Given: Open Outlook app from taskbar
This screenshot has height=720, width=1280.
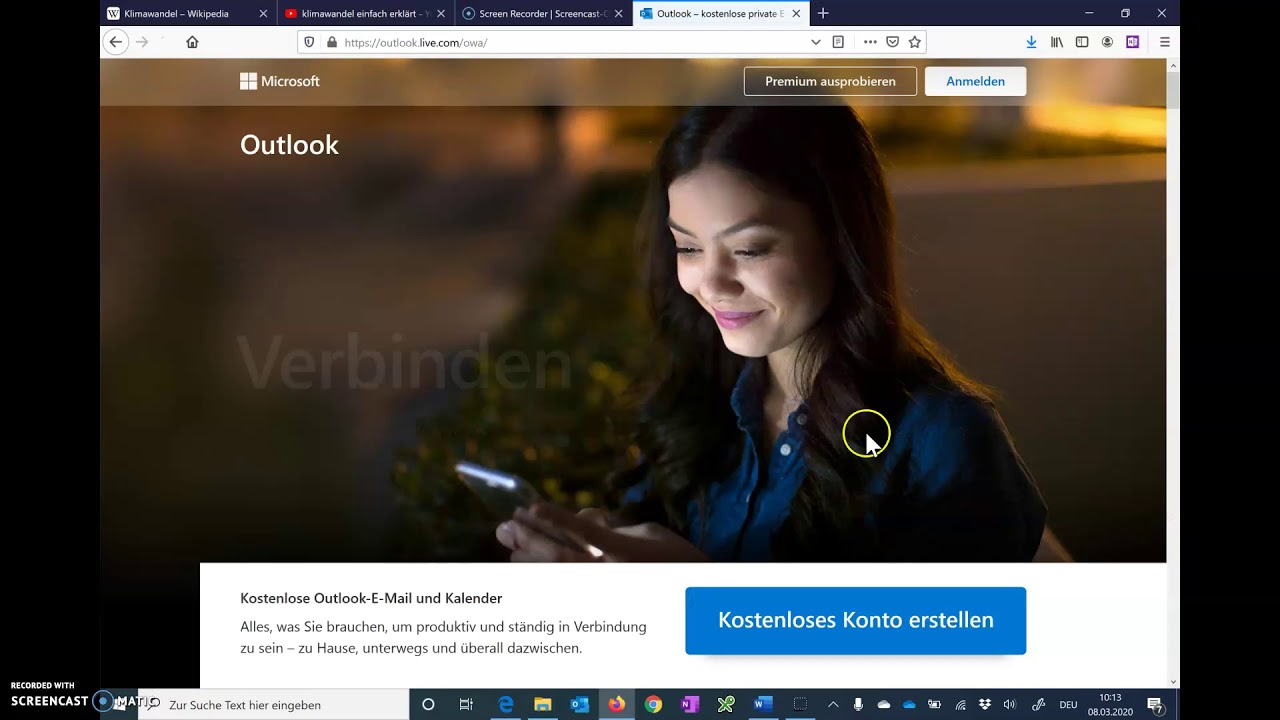Looking at the screenshot, I should pos(579,705).
